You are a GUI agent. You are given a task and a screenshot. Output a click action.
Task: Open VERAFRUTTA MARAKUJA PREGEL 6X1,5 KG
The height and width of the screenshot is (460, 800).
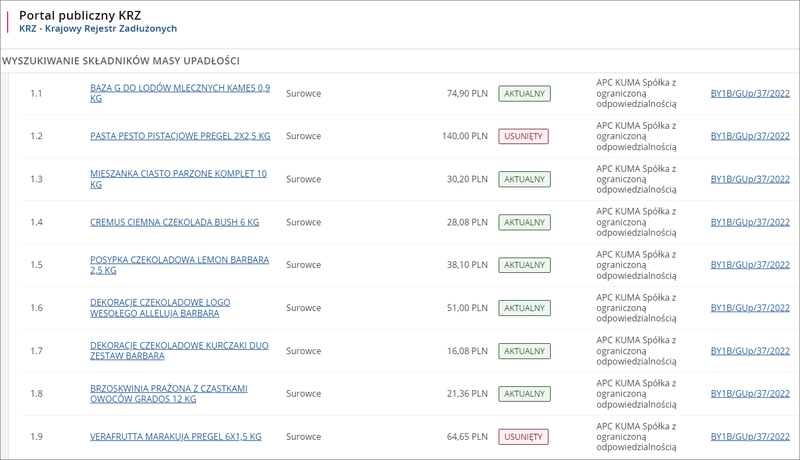[x=175, y=437]
